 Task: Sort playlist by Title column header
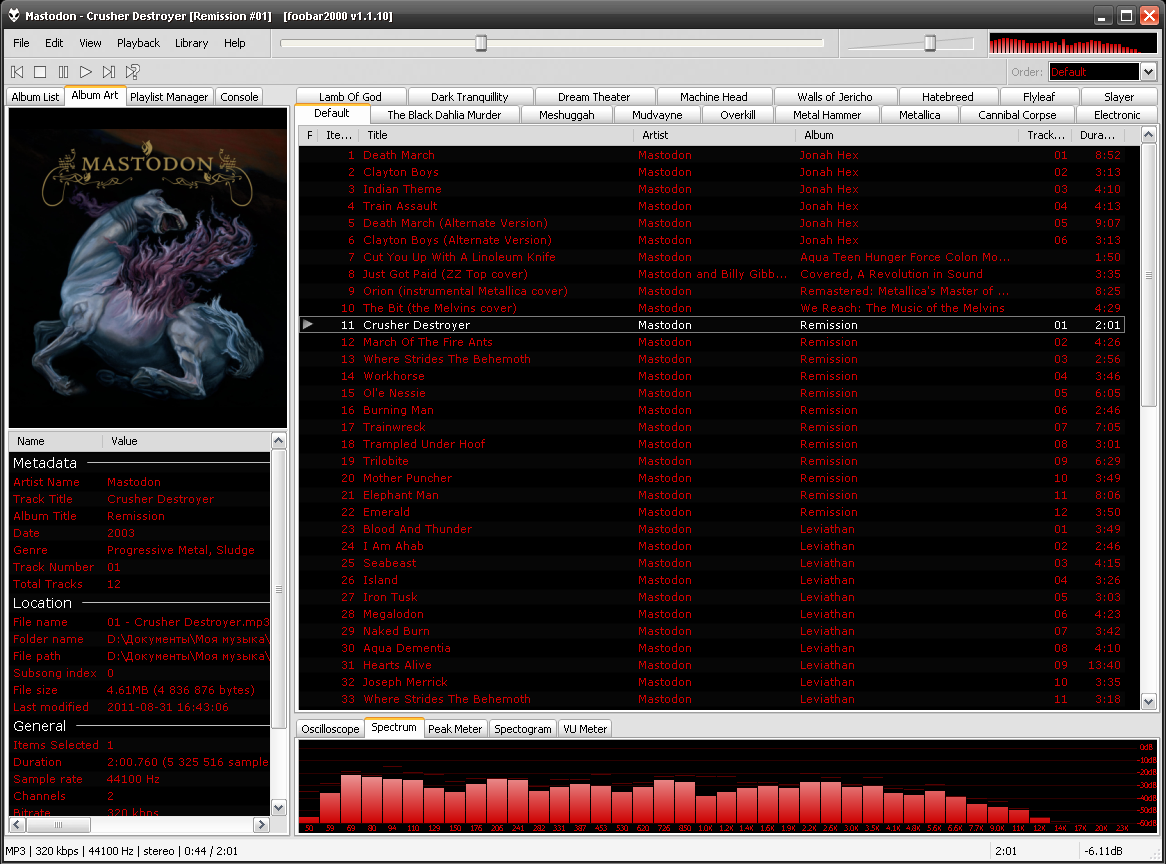pos(496,135)
